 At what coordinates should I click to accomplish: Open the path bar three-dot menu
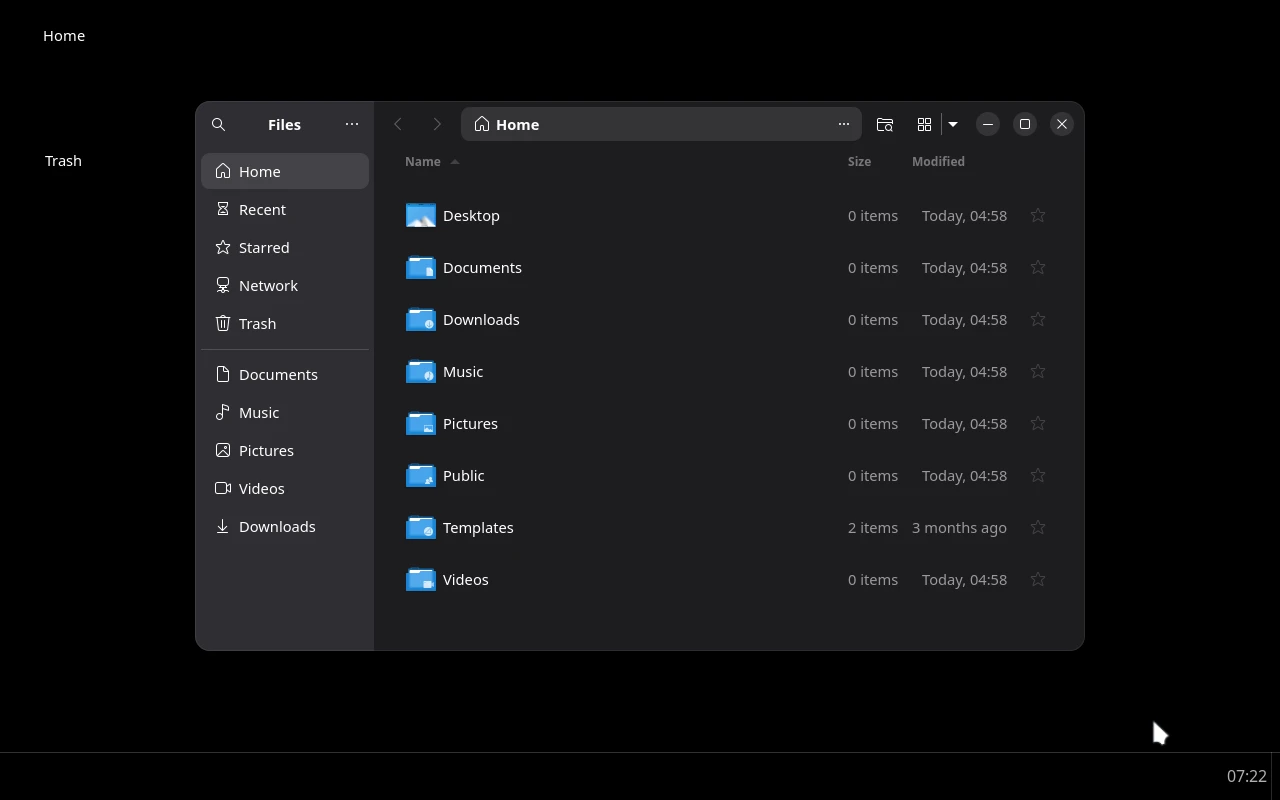pyautogui.click(x=844, y=124)
